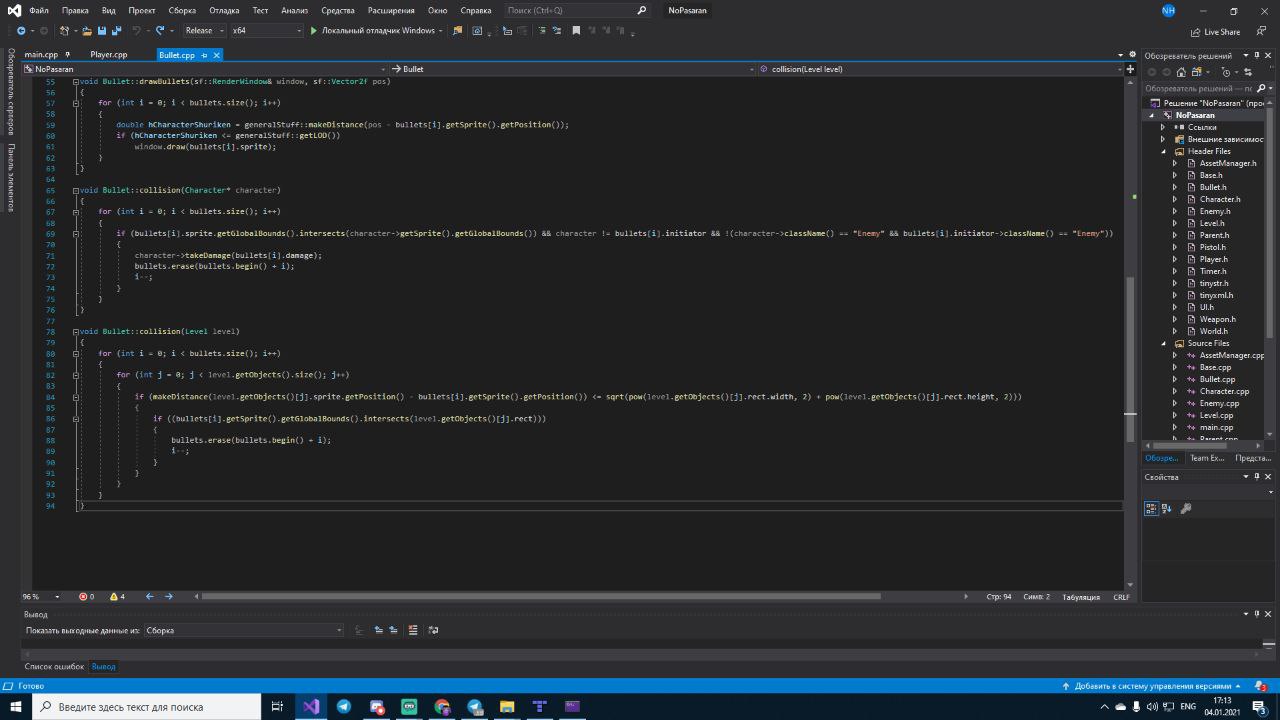The image size is (1280, 720).
Task: Open Панель элементов side tab
Action: click(10, 178)
